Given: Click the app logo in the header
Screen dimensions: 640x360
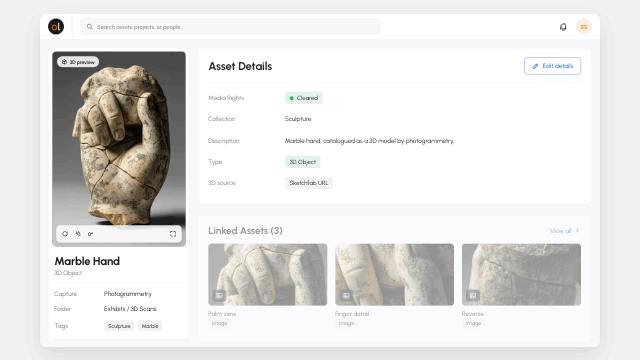Looking at the screenshot, I should click(56, 27).
